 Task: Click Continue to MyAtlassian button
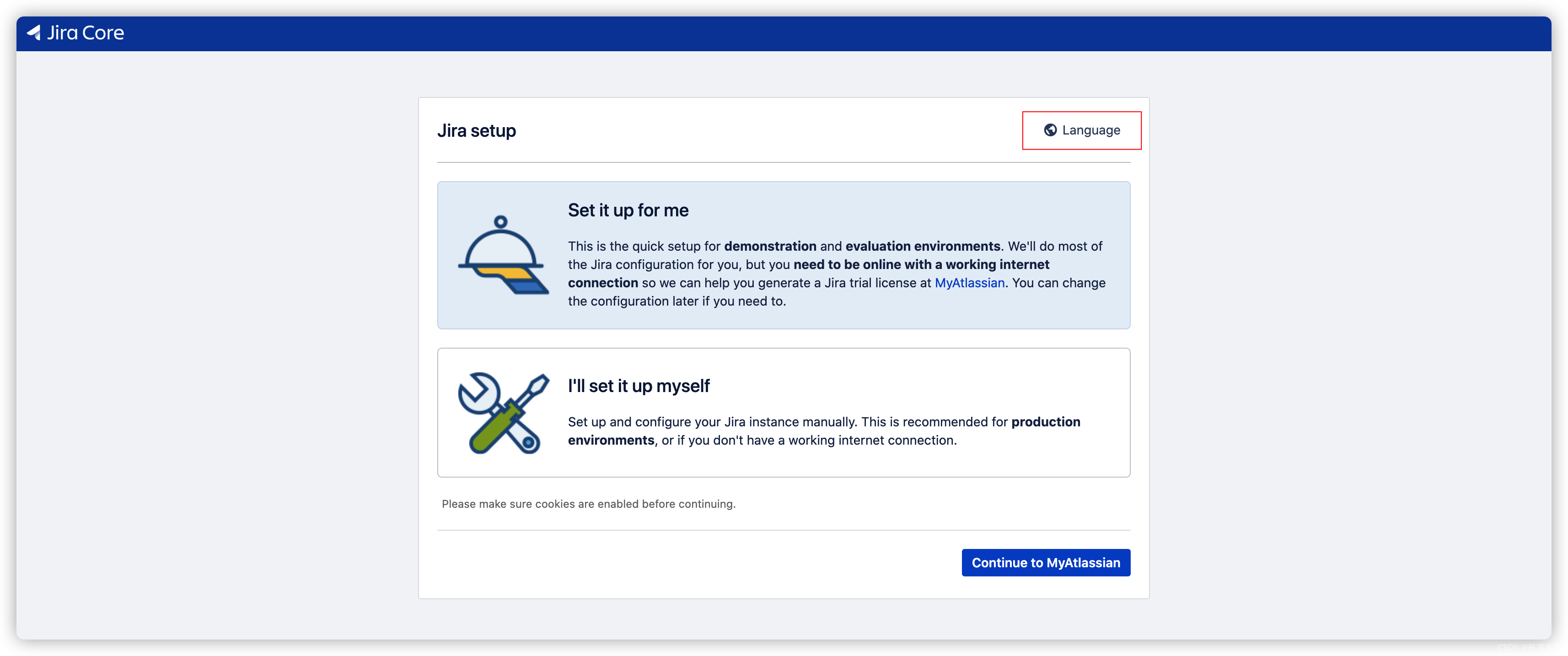pos(1045,562)
